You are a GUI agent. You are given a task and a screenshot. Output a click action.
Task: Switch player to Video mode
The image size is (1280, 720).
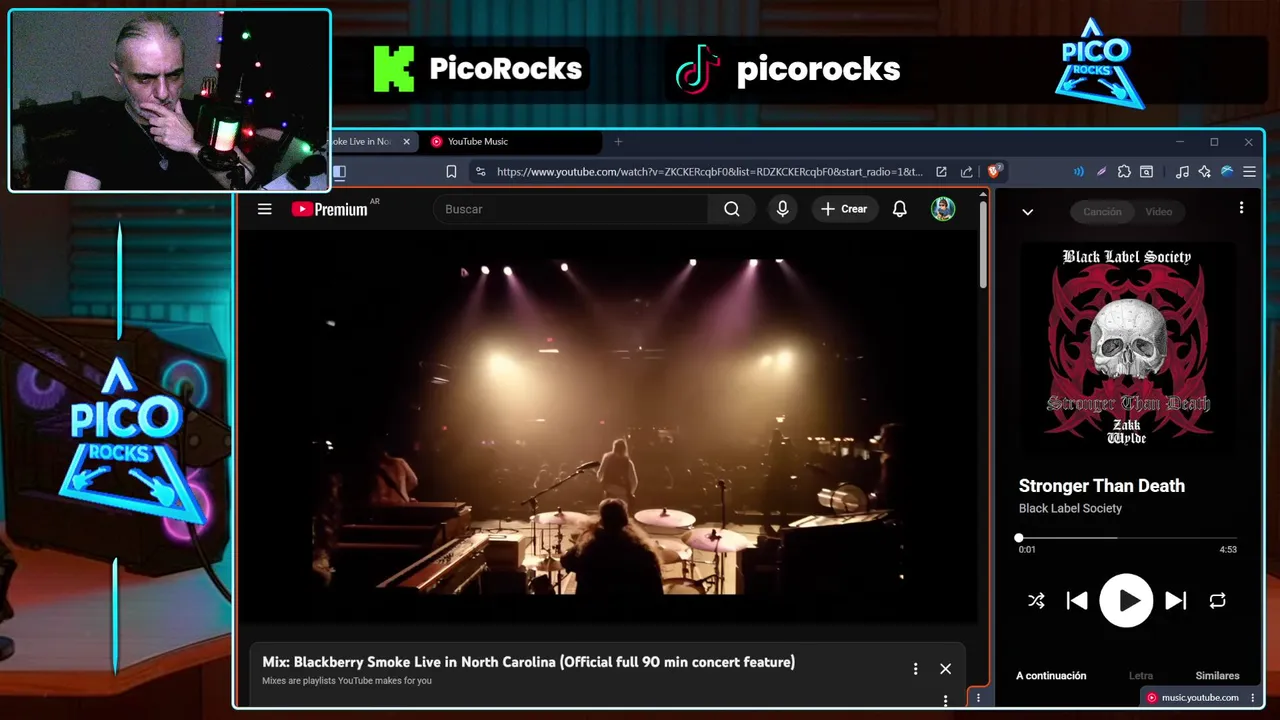(x=1158, y=211)
